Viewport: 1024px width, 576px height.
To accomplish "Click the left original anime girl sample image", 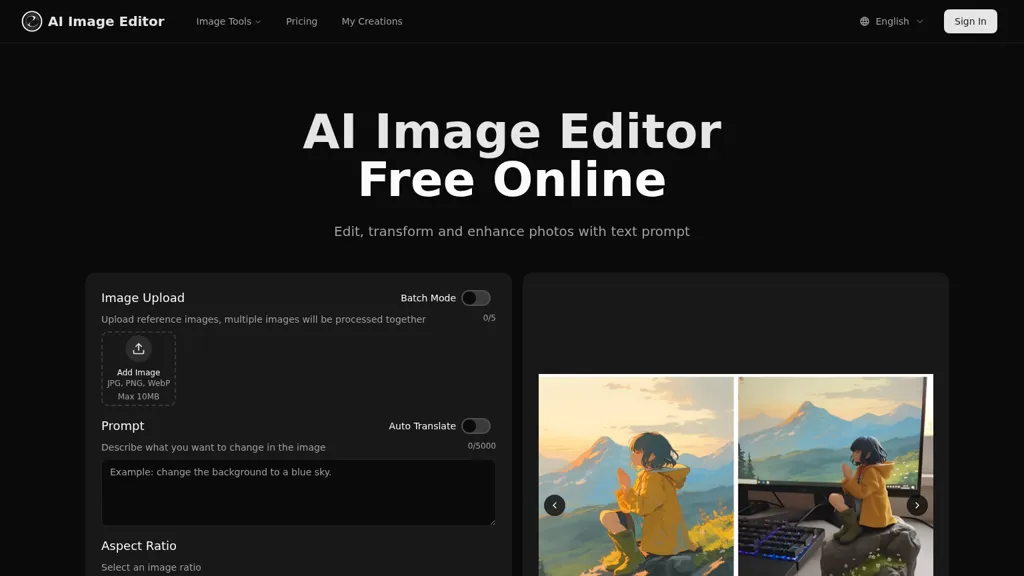I will coord(636,475).
